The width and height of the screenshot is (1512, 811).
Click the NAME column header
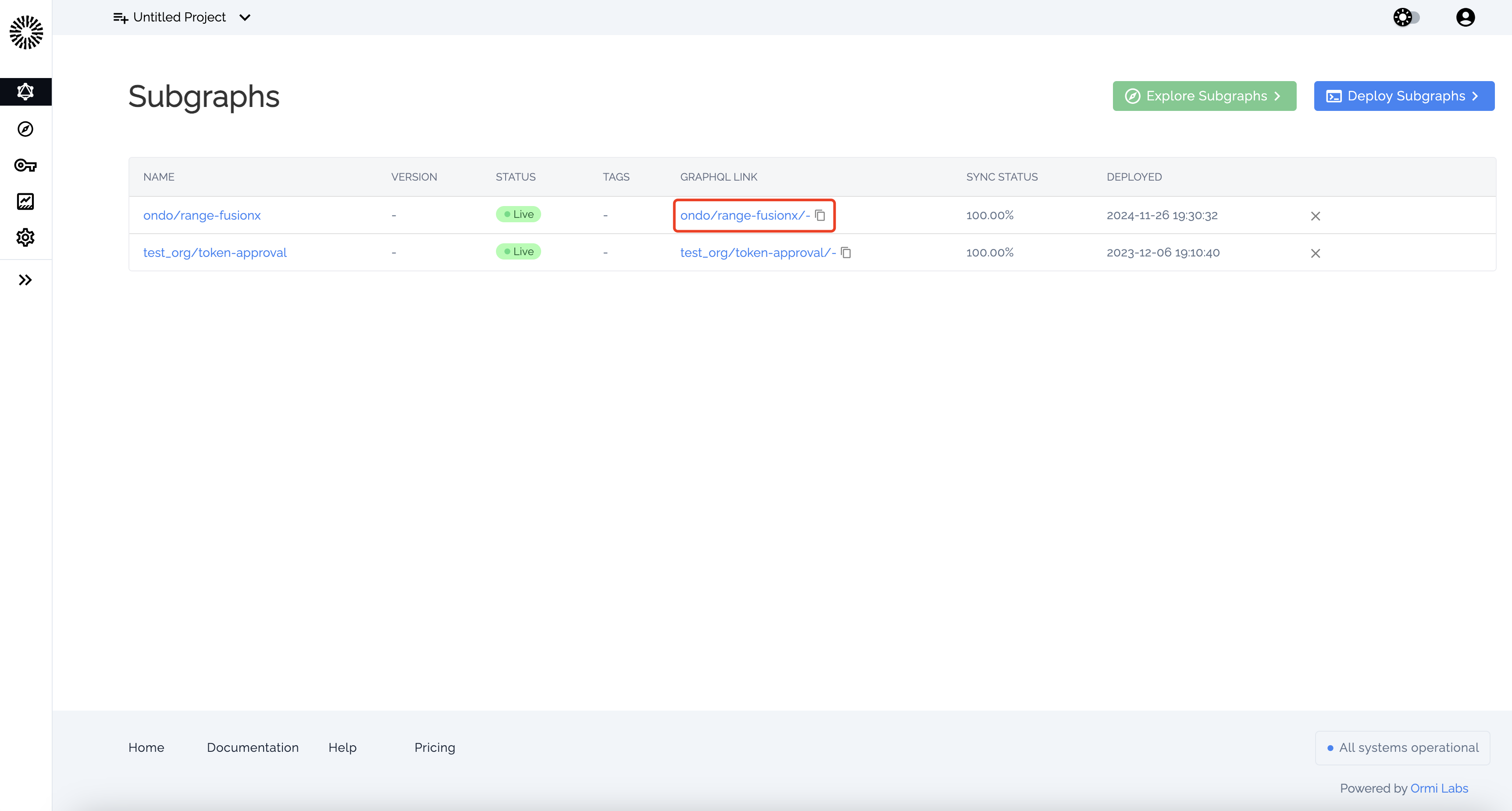click(158, 177)
